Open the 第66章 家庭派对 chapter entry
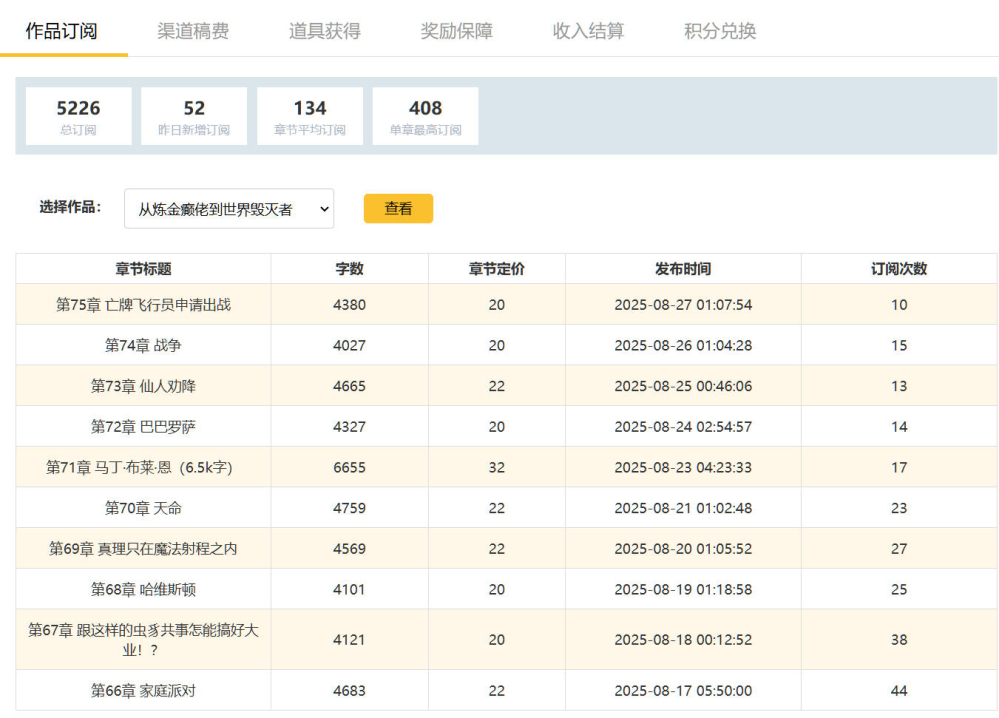The width and height of the screenshot is (999, 718). (x=143, y=691)
